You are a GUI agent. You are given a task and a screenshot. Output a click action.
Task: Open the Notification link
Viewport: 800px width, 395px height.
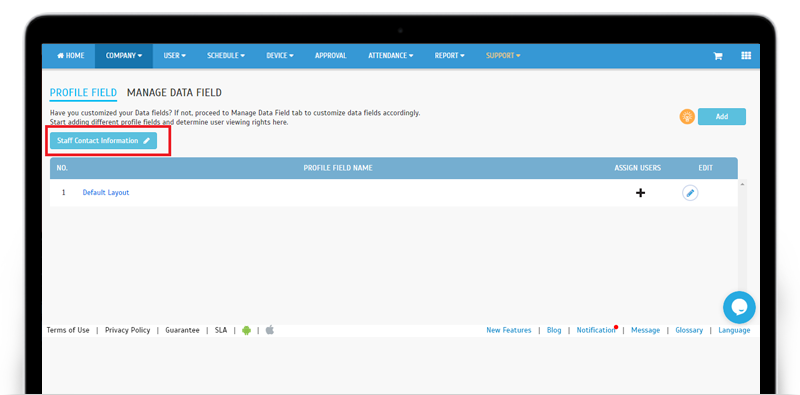click(596, 330)
